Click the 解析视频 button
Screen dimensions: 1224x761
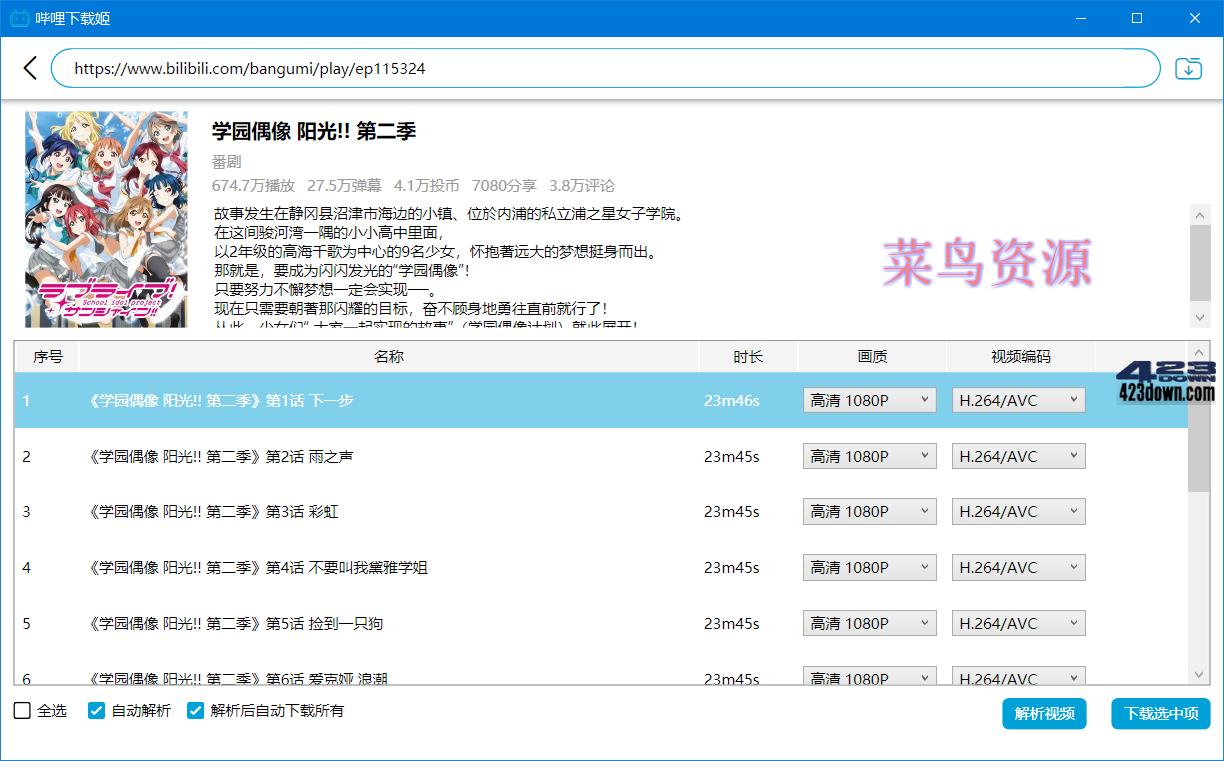[1044, 714]
